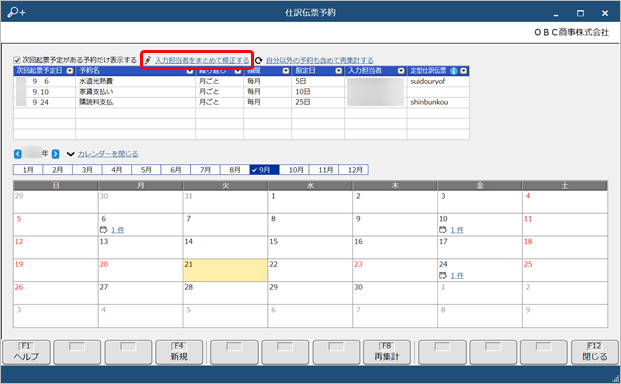Switch to the 5月 month tab
The width and height of the screenshot is (621, 384).
click(x=146, y=170)
